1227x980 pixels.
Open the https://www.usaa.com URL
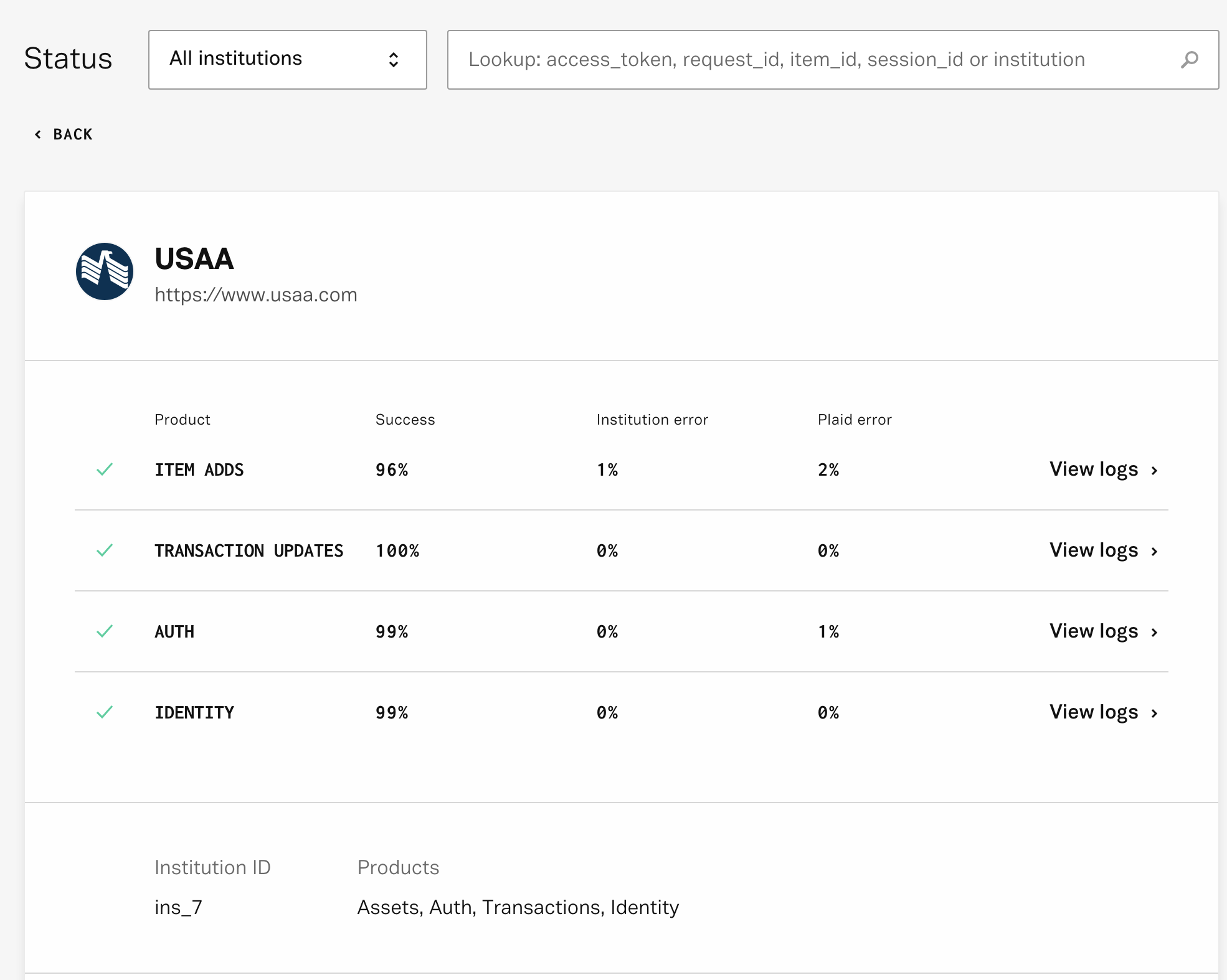pyautogui.click(x=255, y=294)
